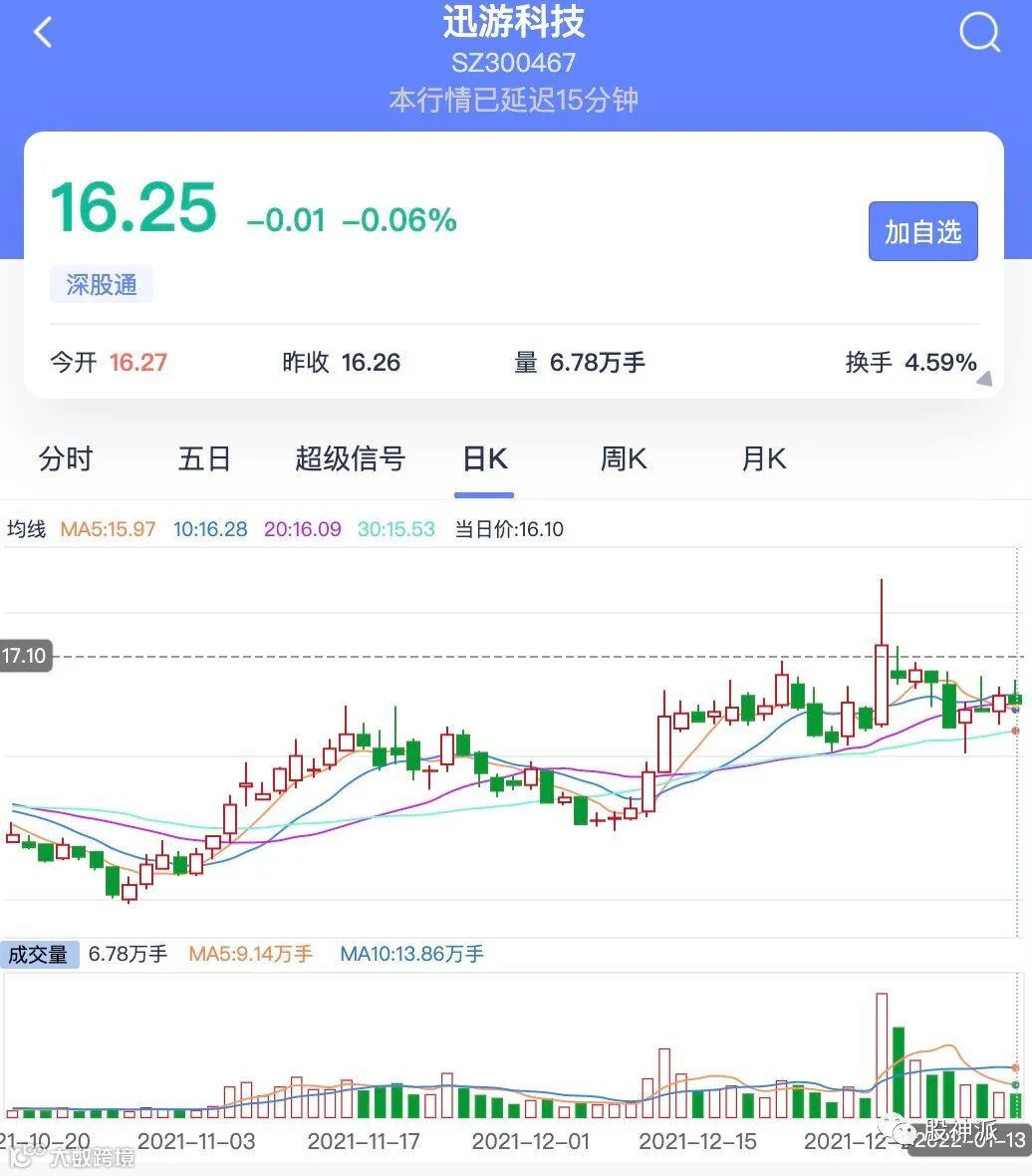Open search with the magnifier icon

tap(979, 32)
